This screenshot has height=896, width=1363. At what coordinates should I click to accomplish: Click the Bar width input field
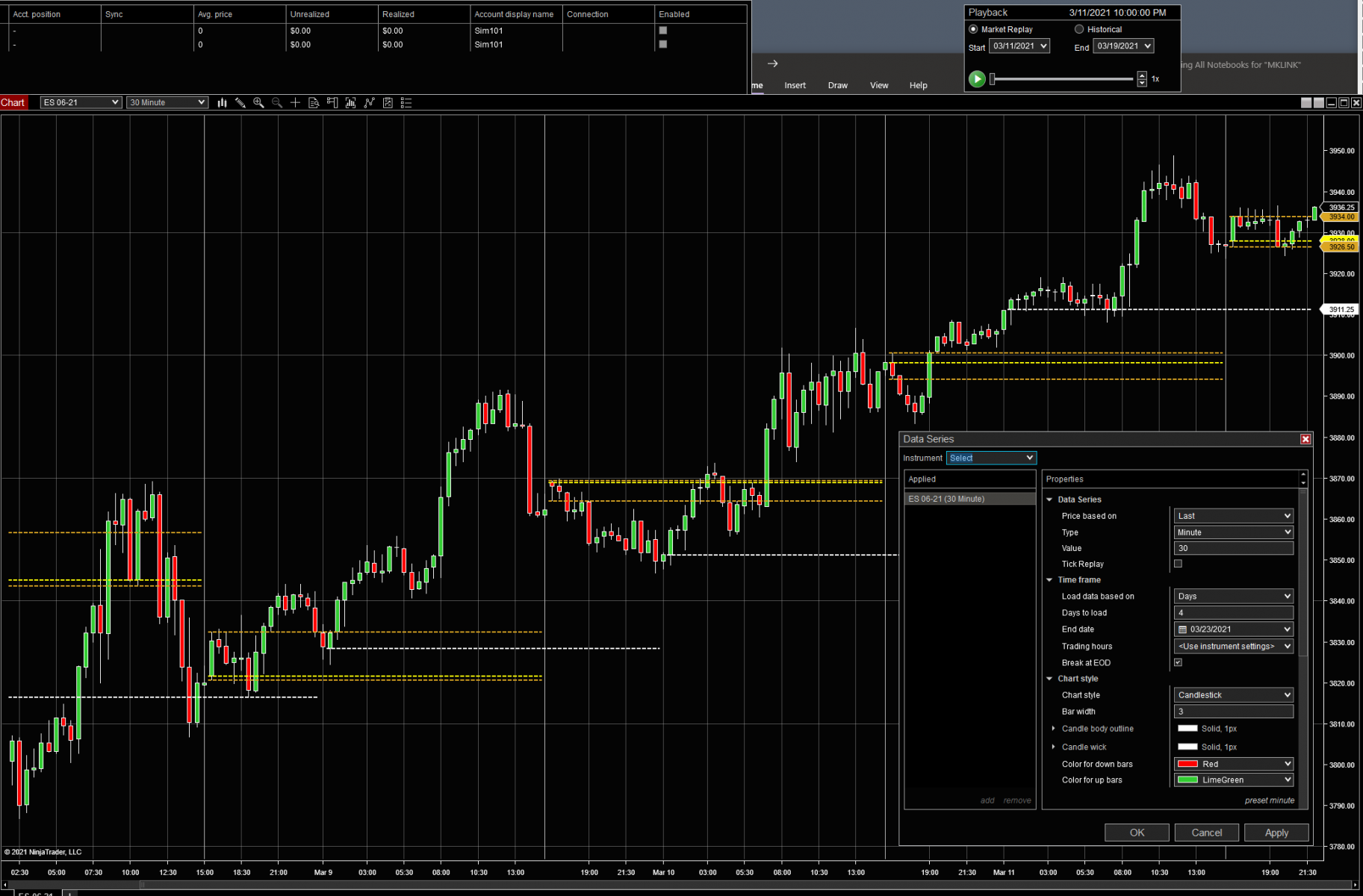pos(1234,712)
